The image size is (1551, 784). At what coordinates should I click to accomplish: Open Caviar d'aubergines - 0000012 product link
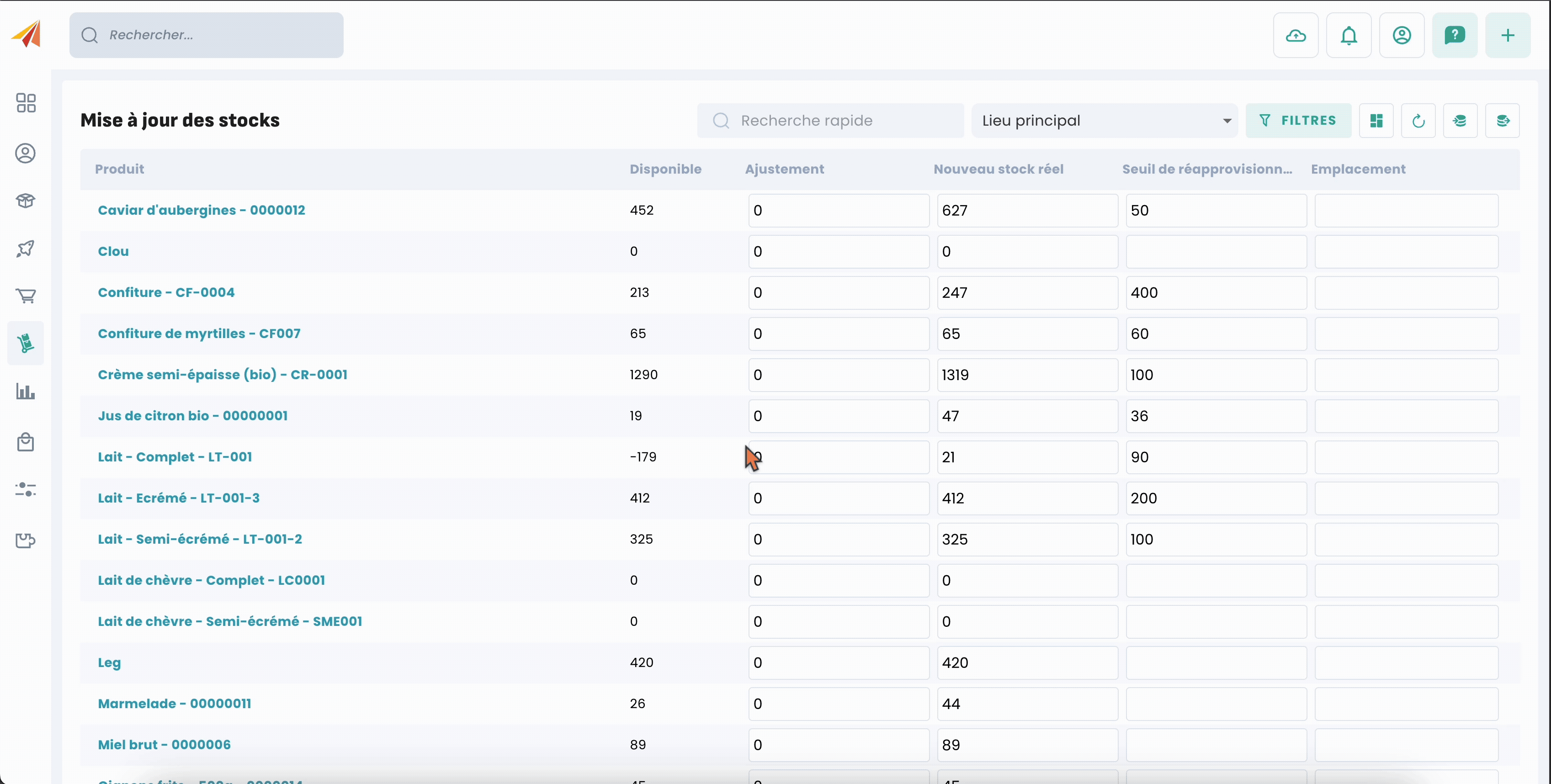tap(201, 210)
